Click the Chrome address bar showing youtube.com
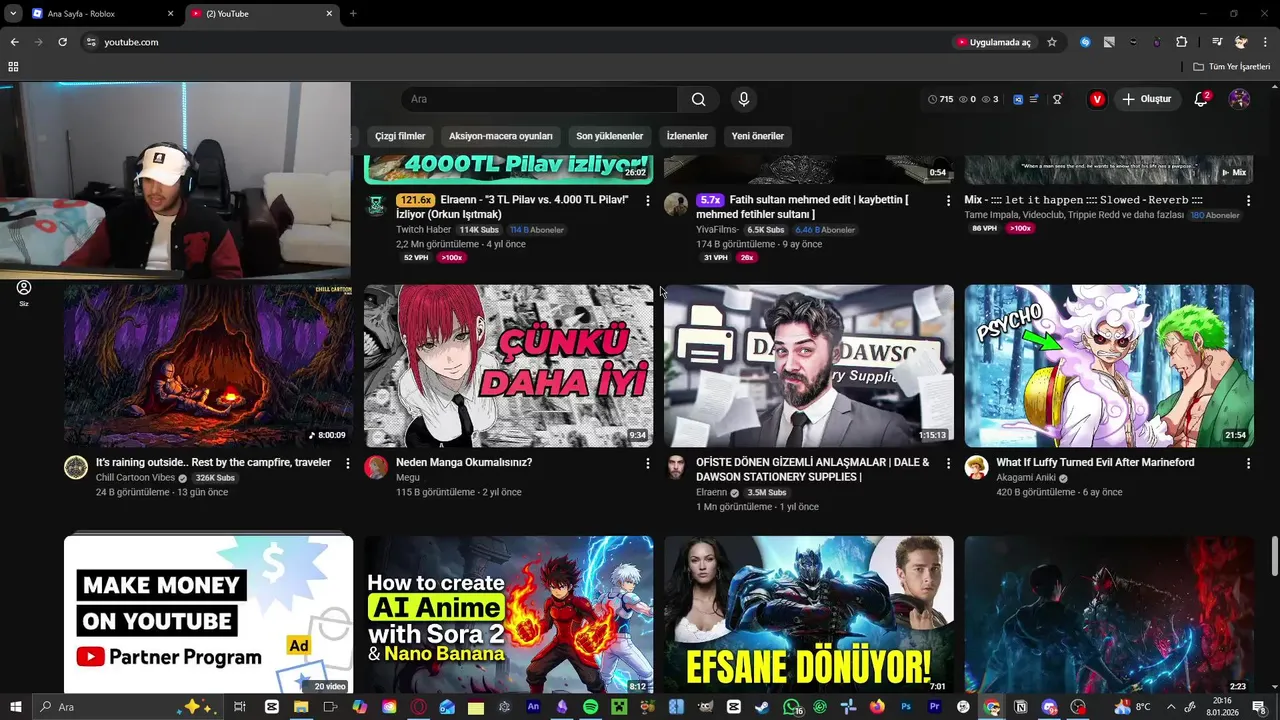This screenshot has height=720, width=1280. (510, 42)
